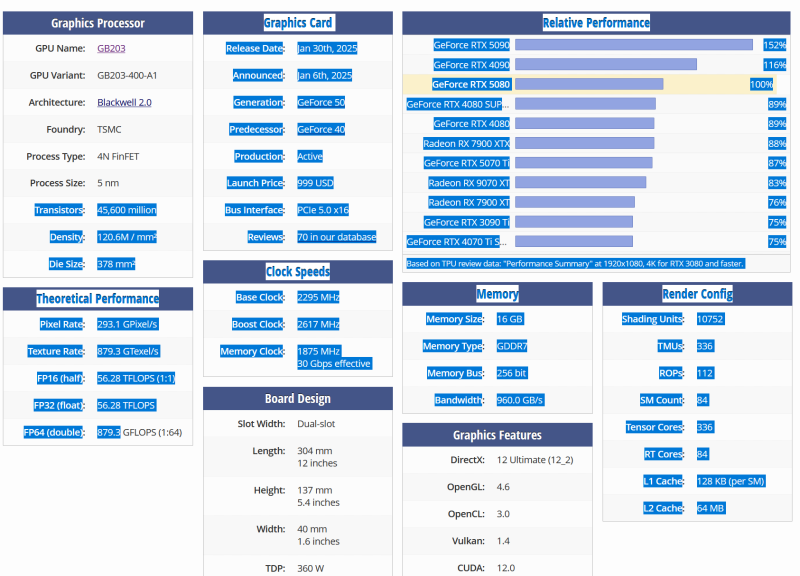Viewport: 800px width, 576px height.
Task: Click the '2617 MHz' boost clock value
Action: coord(318,324)
